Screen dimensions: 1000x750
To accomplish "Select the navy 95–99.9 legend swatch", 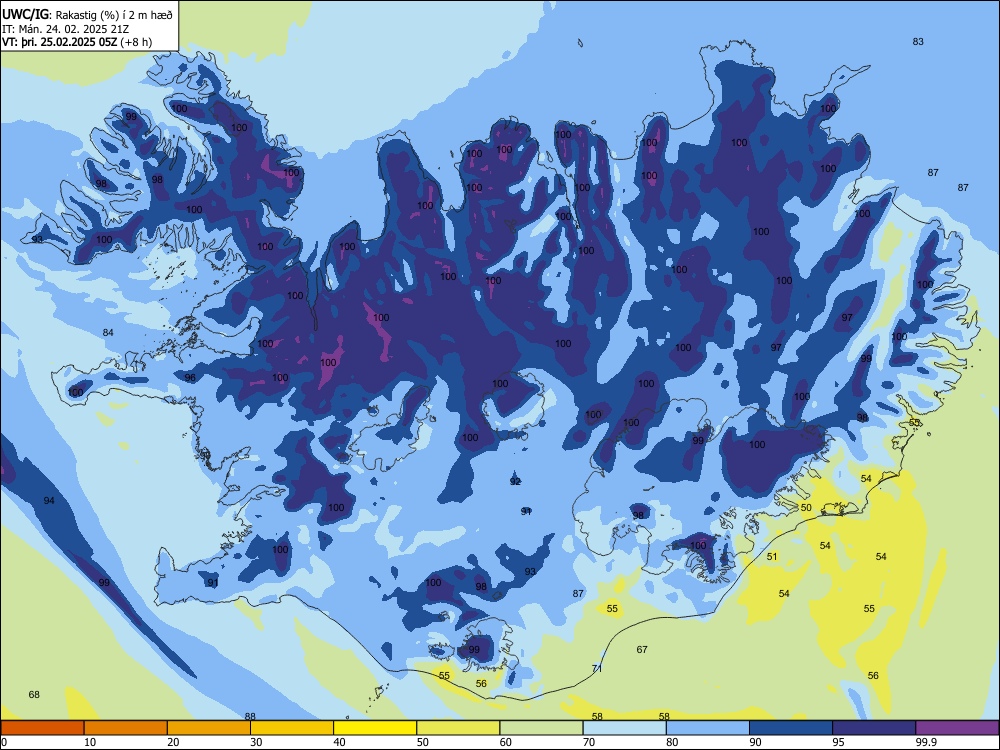I will 874,728.
